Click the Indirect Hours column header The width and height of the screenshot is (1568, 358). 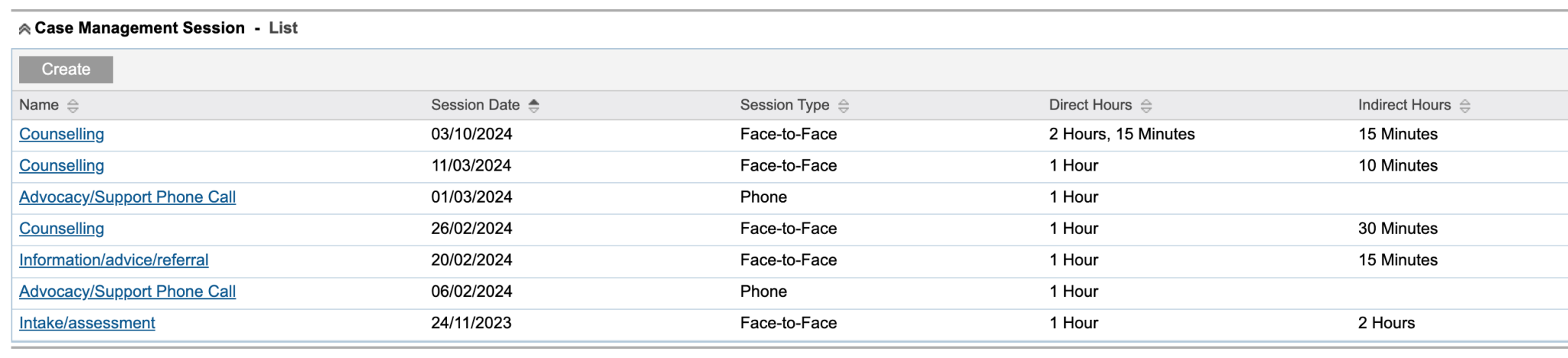(1404, 106)
